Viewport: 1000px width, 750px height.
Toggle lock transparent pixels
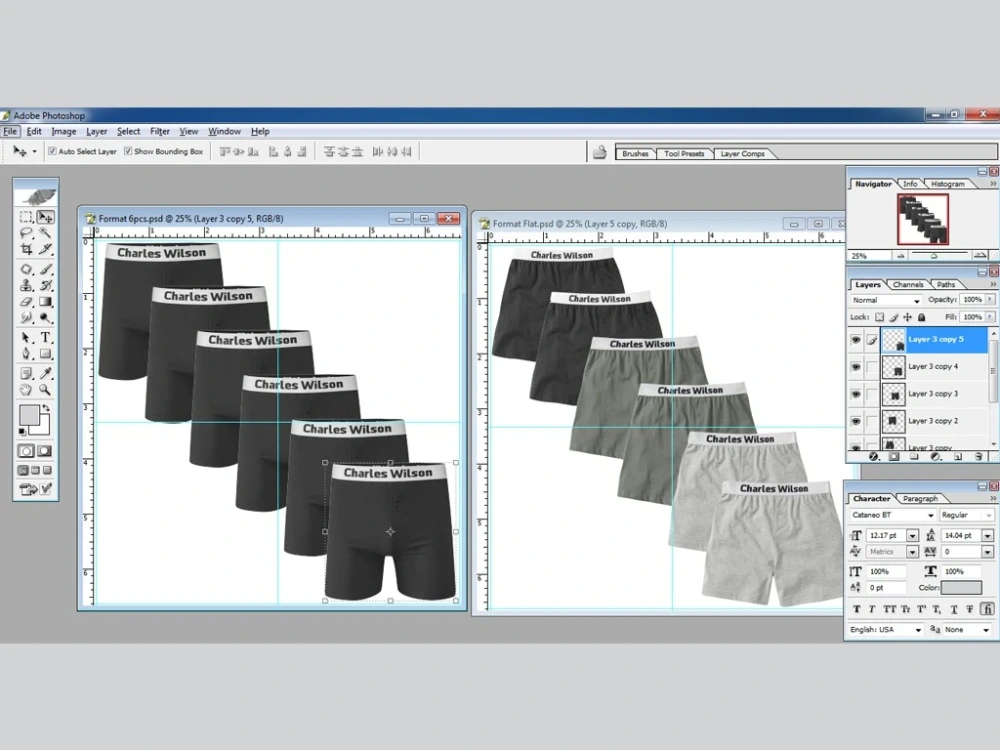click(x=879, y=317)
